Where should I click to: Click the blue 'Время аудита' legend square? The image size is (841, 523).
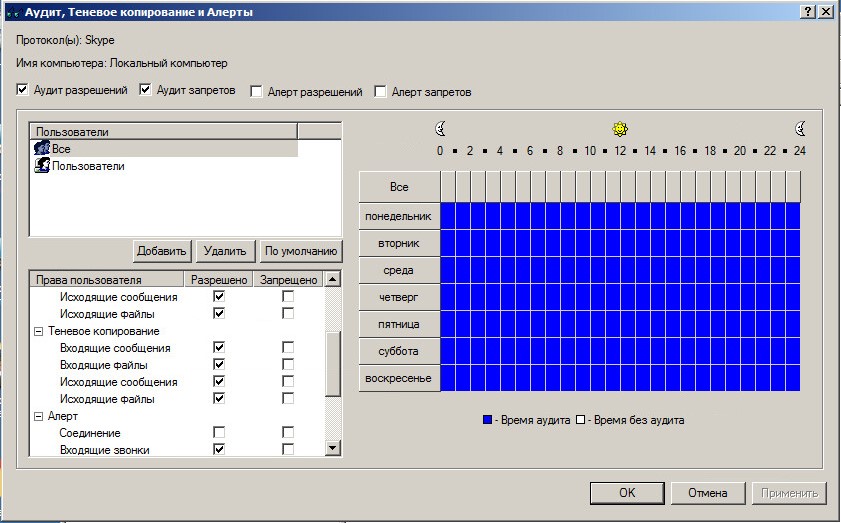(x=488, y=419)
